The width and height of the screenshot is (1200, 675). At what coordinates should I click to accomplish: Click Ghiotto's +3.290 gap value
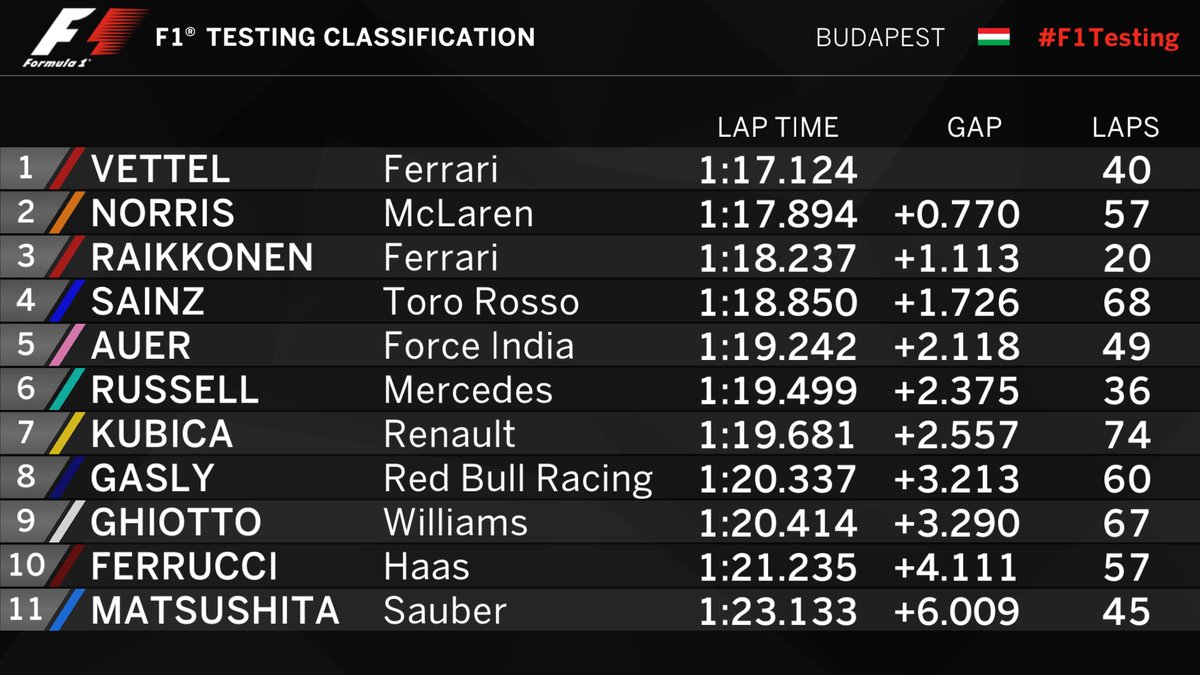coord(956,523)
